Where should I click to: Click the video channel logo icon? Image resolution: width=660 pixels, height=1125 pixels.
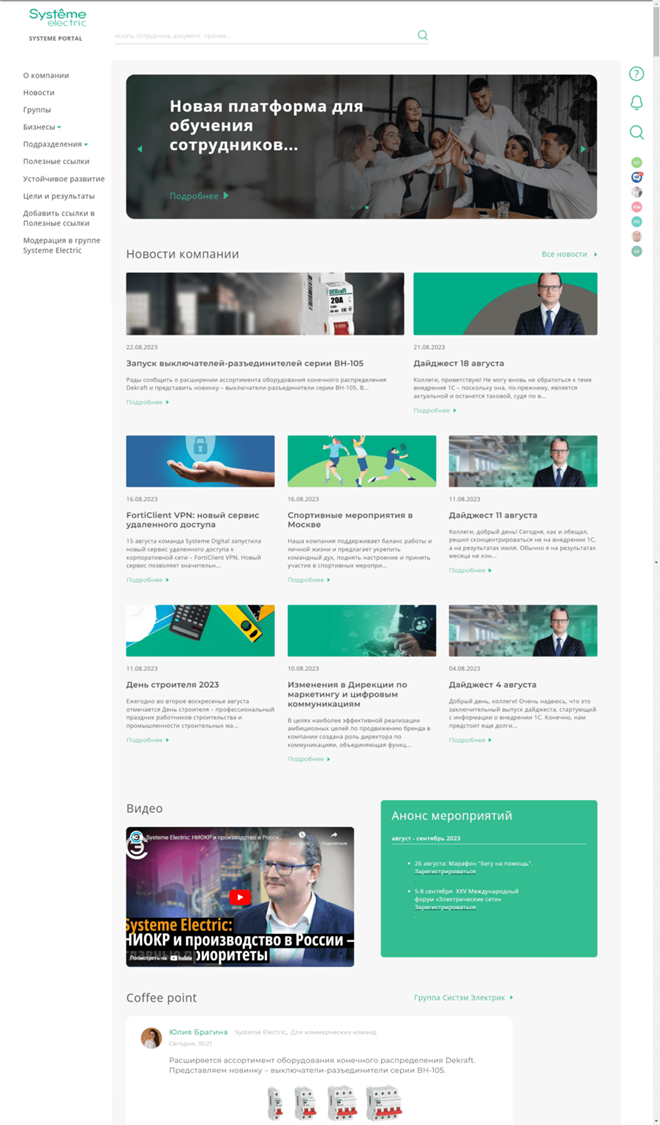pyautogui.click(x=136, y=837)
